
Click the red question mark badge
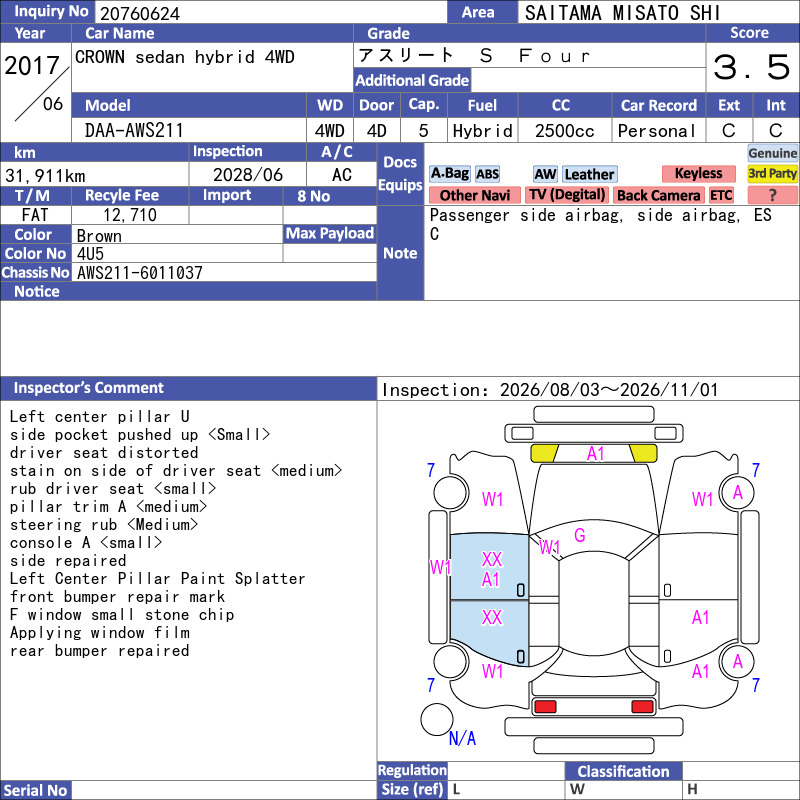click(772, 195)
